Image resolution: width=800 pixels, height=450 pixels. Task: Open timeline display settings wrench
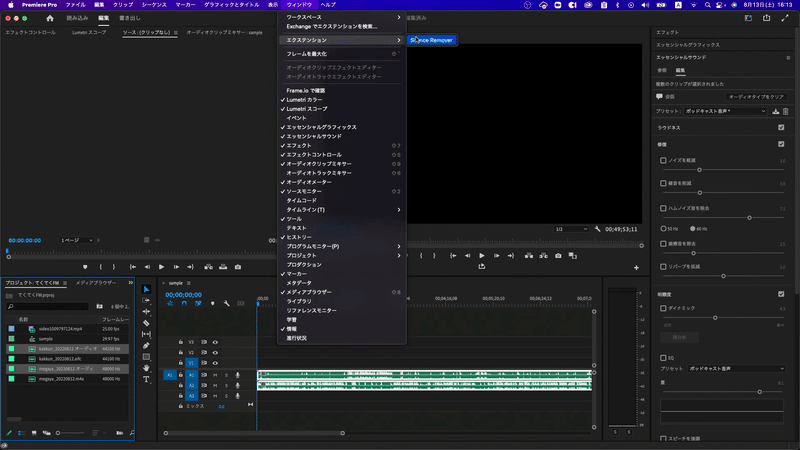(227, 304)
